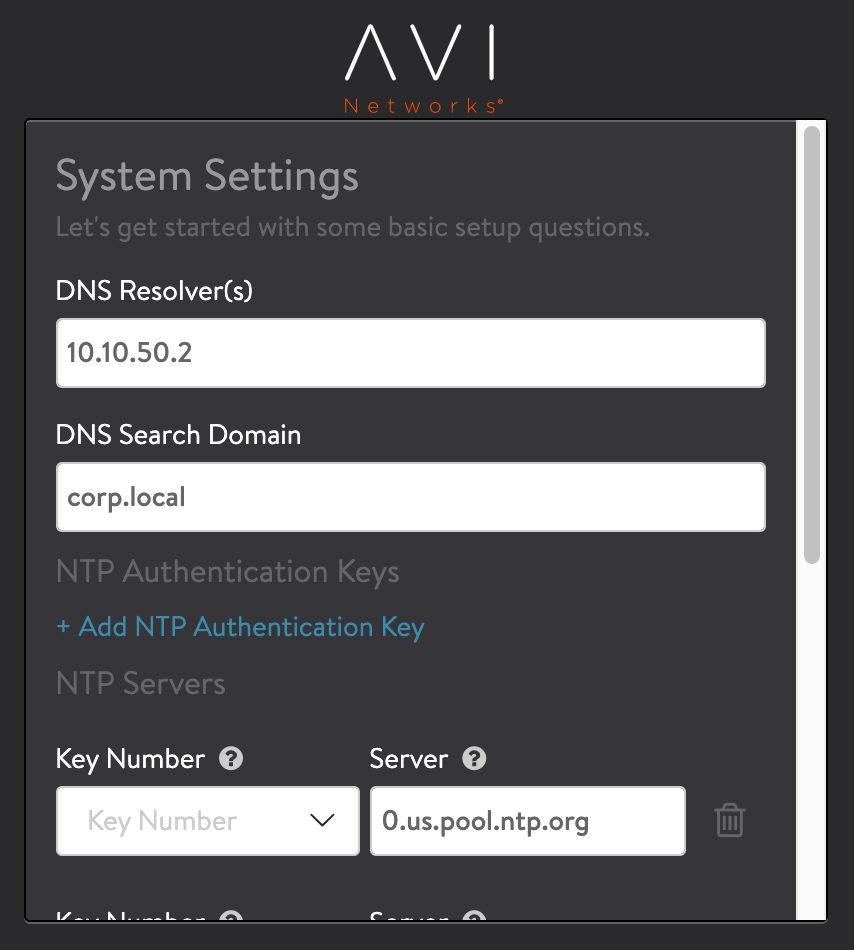
Task: Click the help icon beside Key Number
Action: click(231, 759)
